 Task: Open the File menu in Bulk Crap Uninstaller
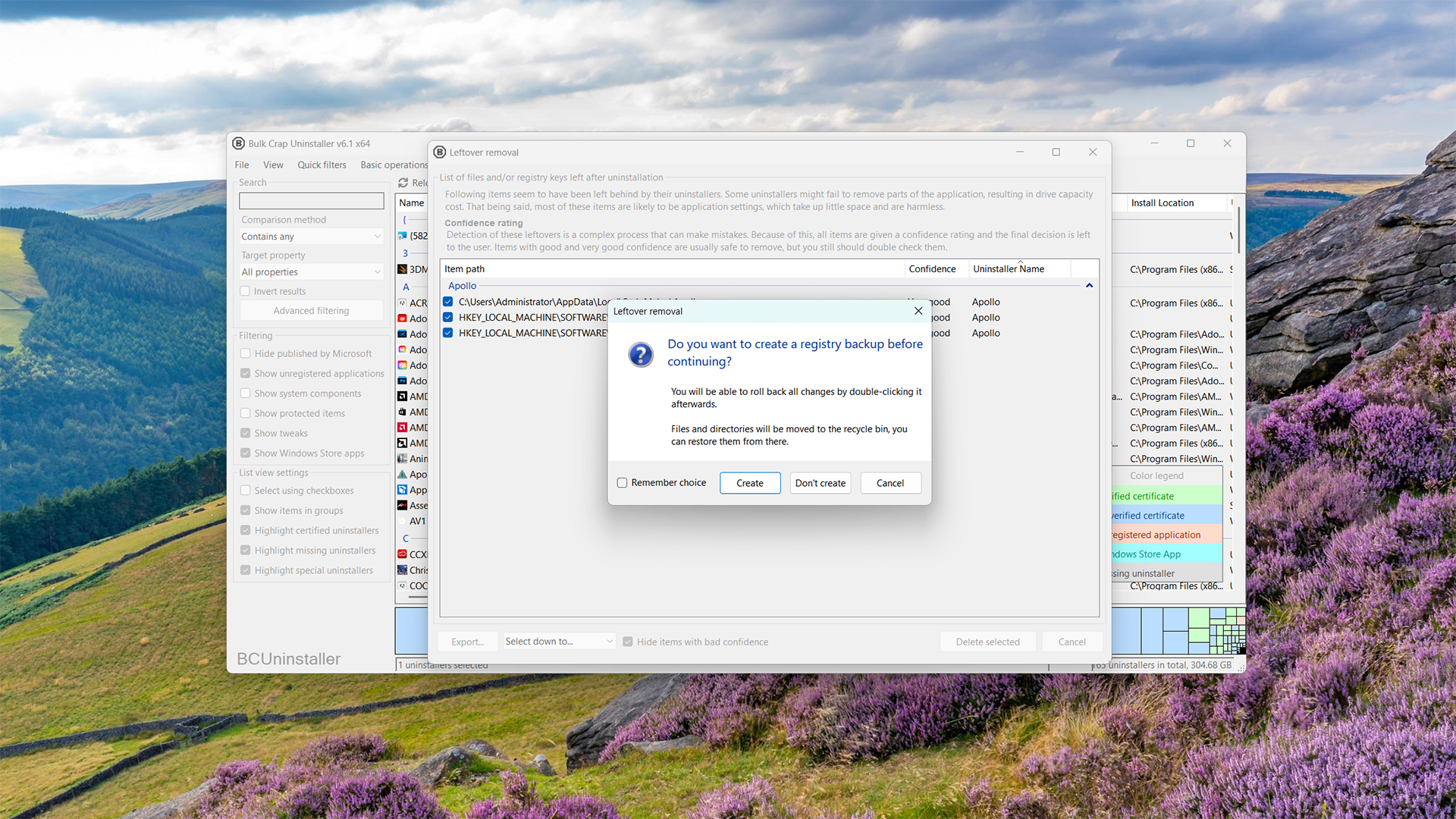(242, 165)
